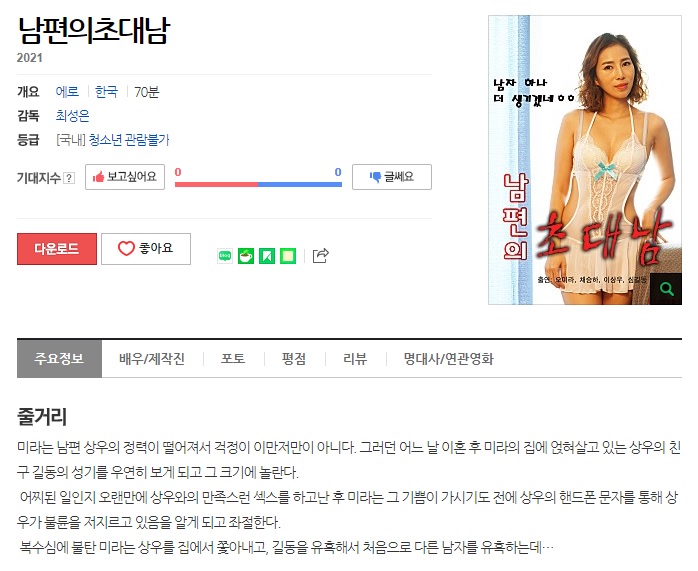
Task: Click the 보고싶어요 thumbs-up button
Action: pyautogui.click(x=125, y=177)
